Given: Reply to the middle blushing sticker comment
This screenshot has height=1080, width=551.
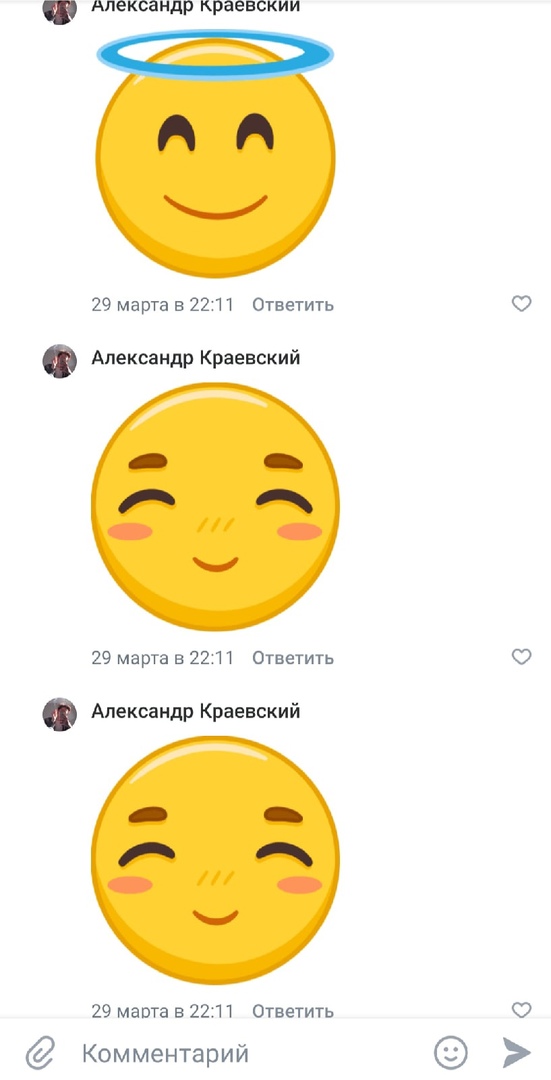Looking at the screenshot, I should tap(293, 658).
